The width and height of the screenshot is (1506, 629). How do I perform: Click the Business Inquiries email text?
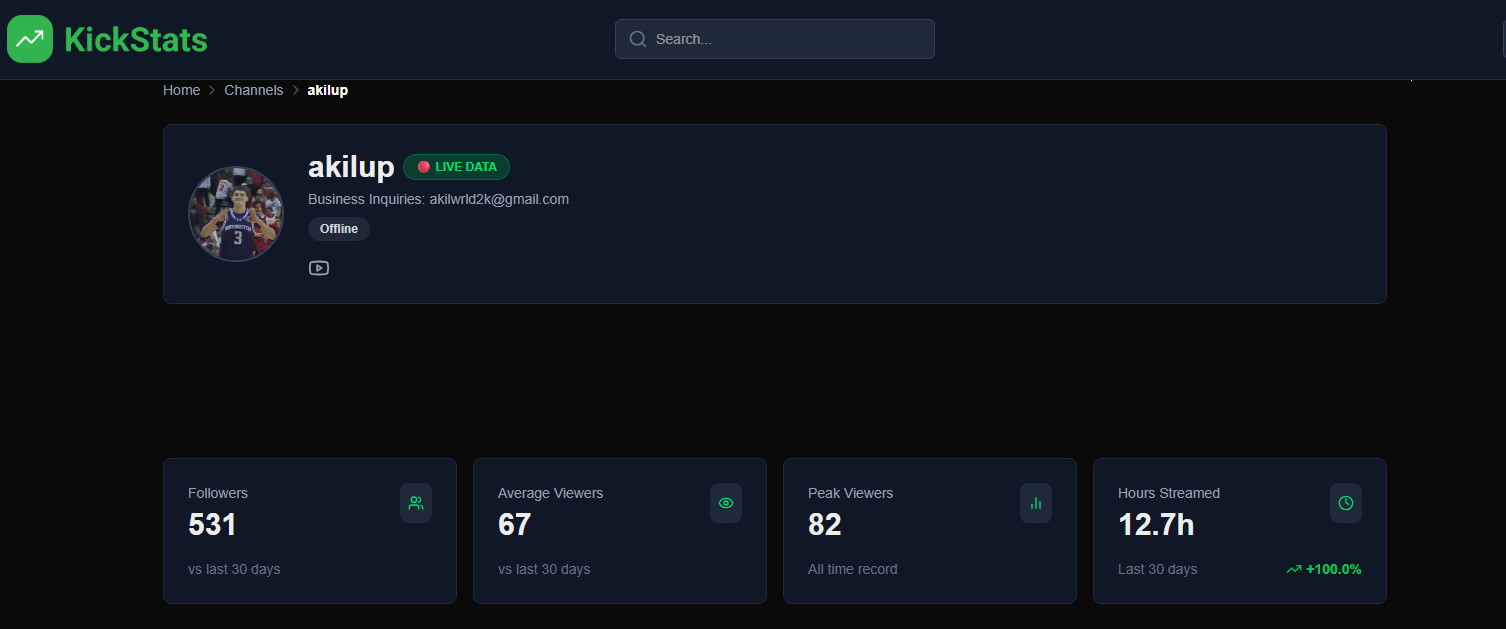438,199
